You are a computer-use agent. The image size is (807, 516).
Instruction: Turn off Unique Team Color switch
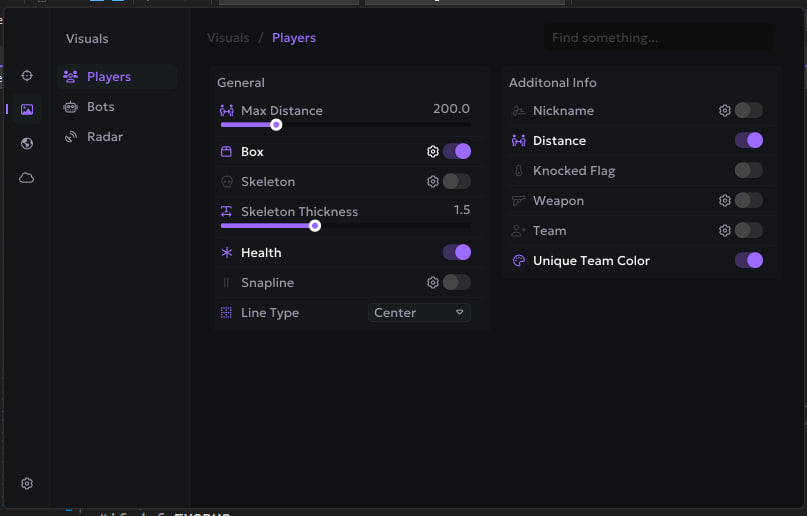[x=748, y=261]
